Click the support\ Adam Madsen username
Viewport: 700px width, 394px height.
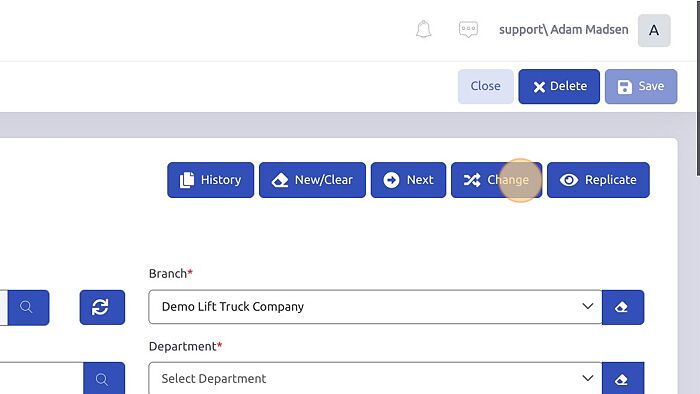[x=563, y=29]
